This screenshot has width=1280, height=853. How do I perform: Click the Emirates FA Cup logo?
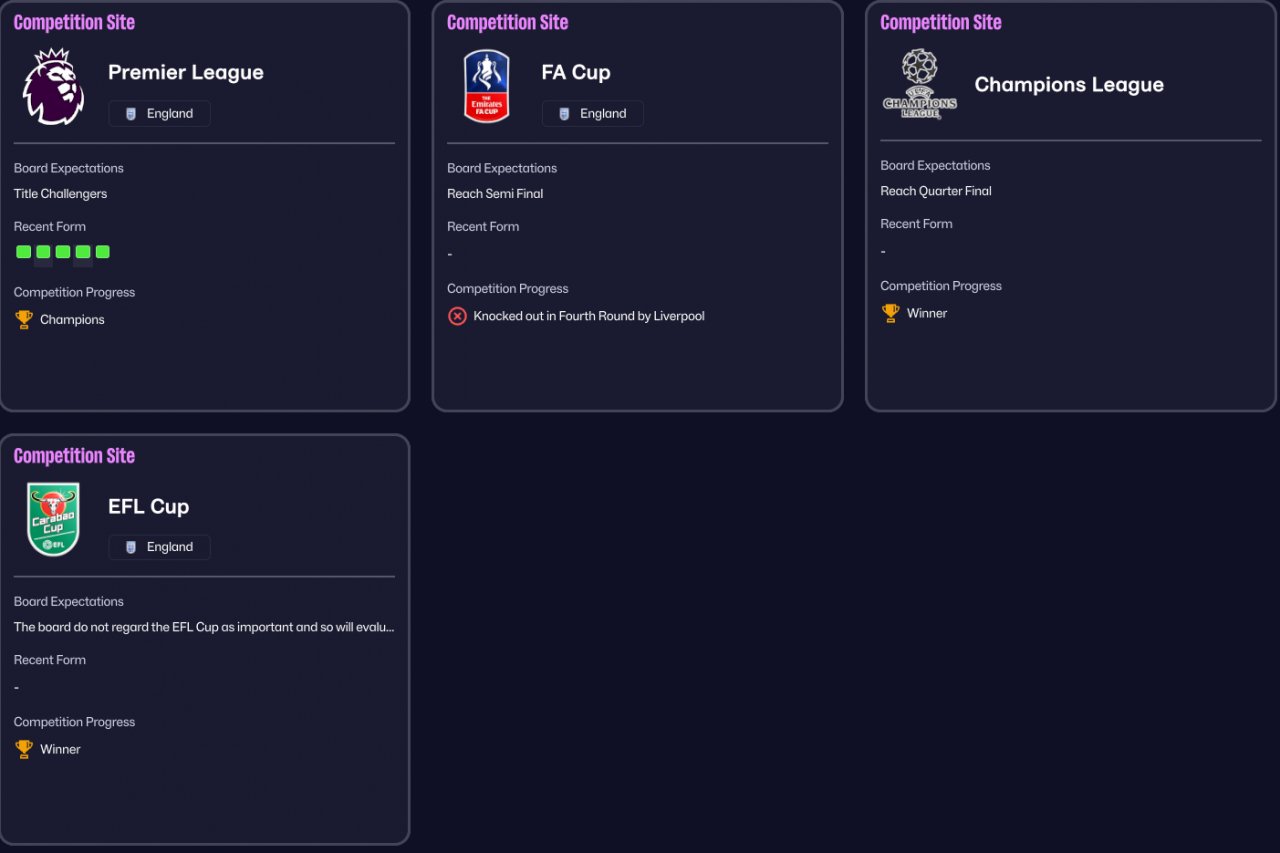click(x=487, y=86)
